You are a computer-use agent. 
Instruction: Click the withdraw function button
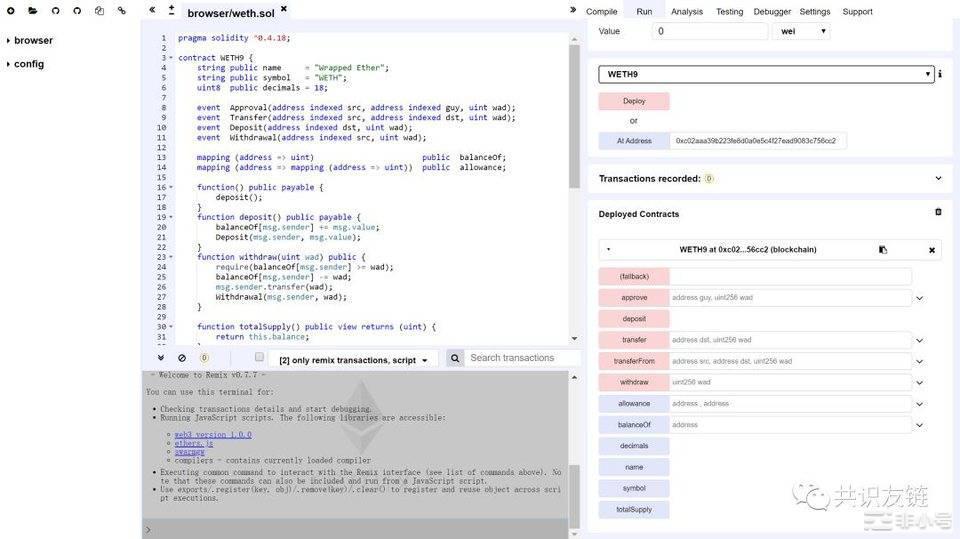[x=634, y=382]
